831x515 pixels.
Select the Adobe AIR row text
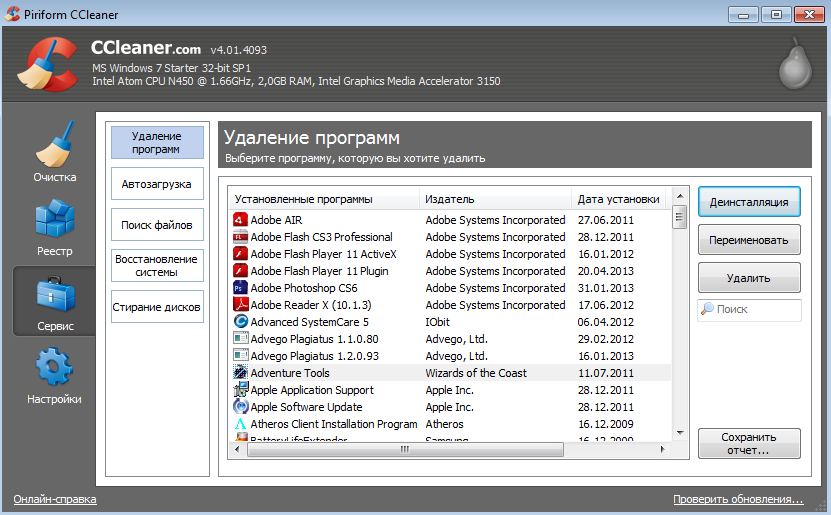click(277, 220)
